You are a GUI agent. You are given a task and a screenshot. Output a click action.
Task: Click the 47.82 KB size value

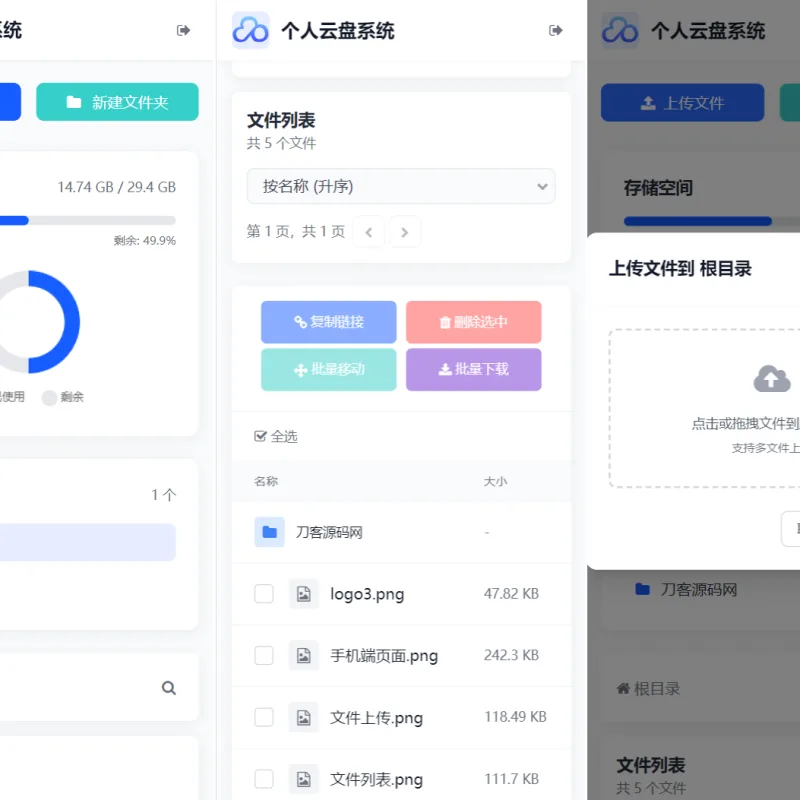click(511, 593)
